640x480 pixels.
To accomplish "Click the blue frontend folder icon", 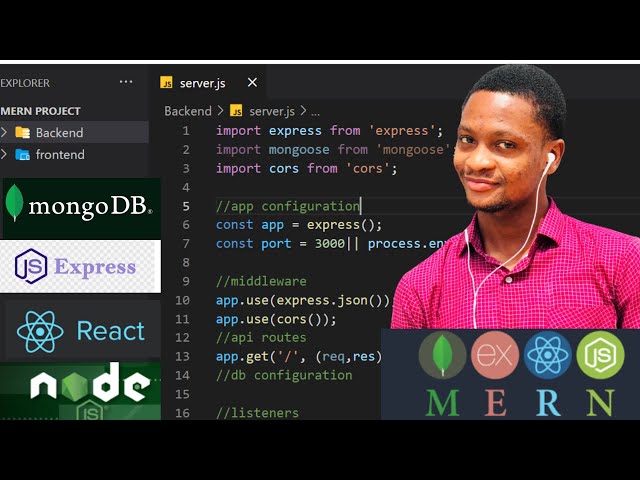I will (x=22, y=155).
